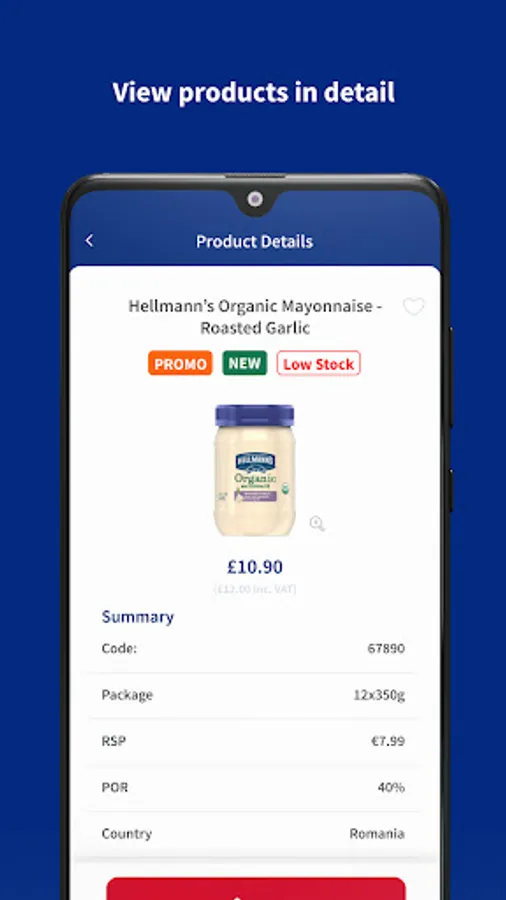Tap the RSP €7.99 row
This screenshot has width=506, height=900.
point(253,741)
